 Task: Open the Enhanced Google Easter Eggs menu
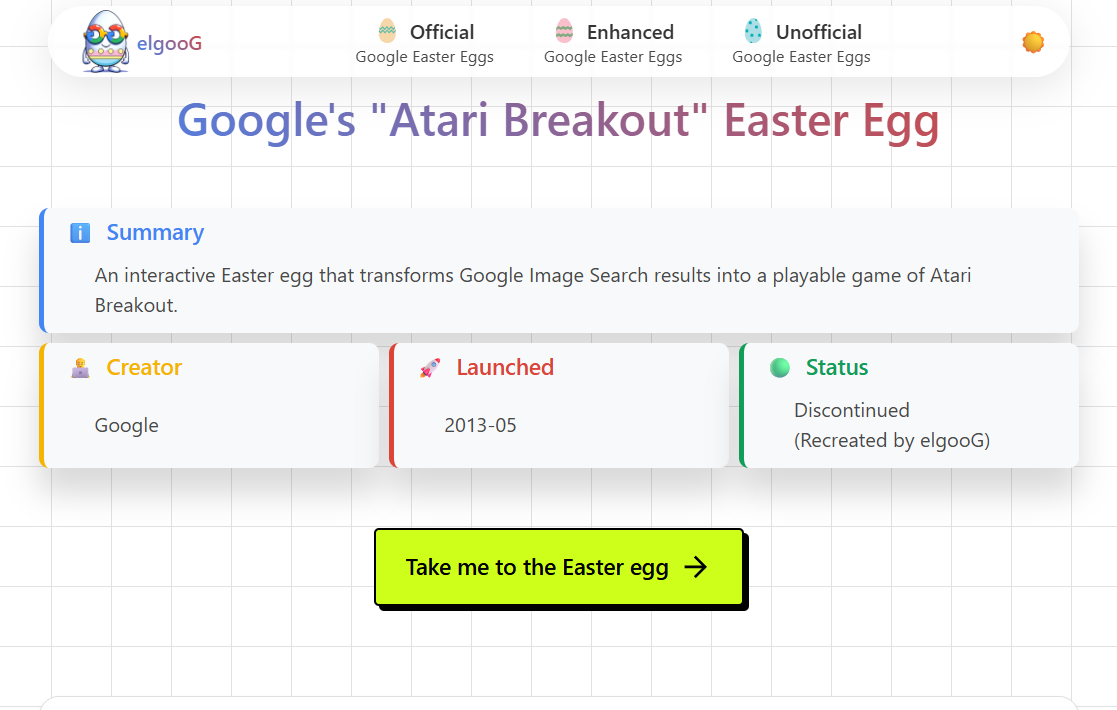click(x=613, y=44)
